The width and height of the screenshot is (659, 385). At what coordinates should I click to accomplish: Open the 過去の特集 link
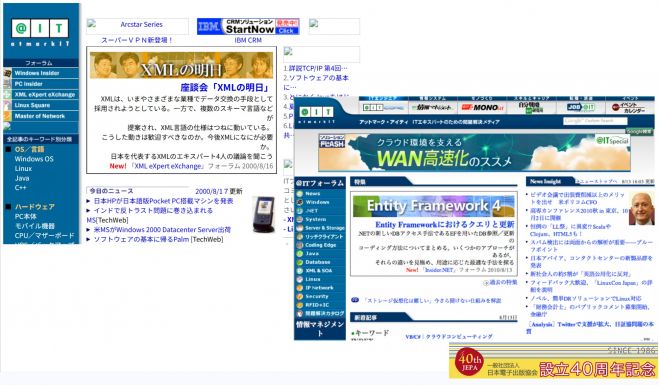(x=503, y=282)
